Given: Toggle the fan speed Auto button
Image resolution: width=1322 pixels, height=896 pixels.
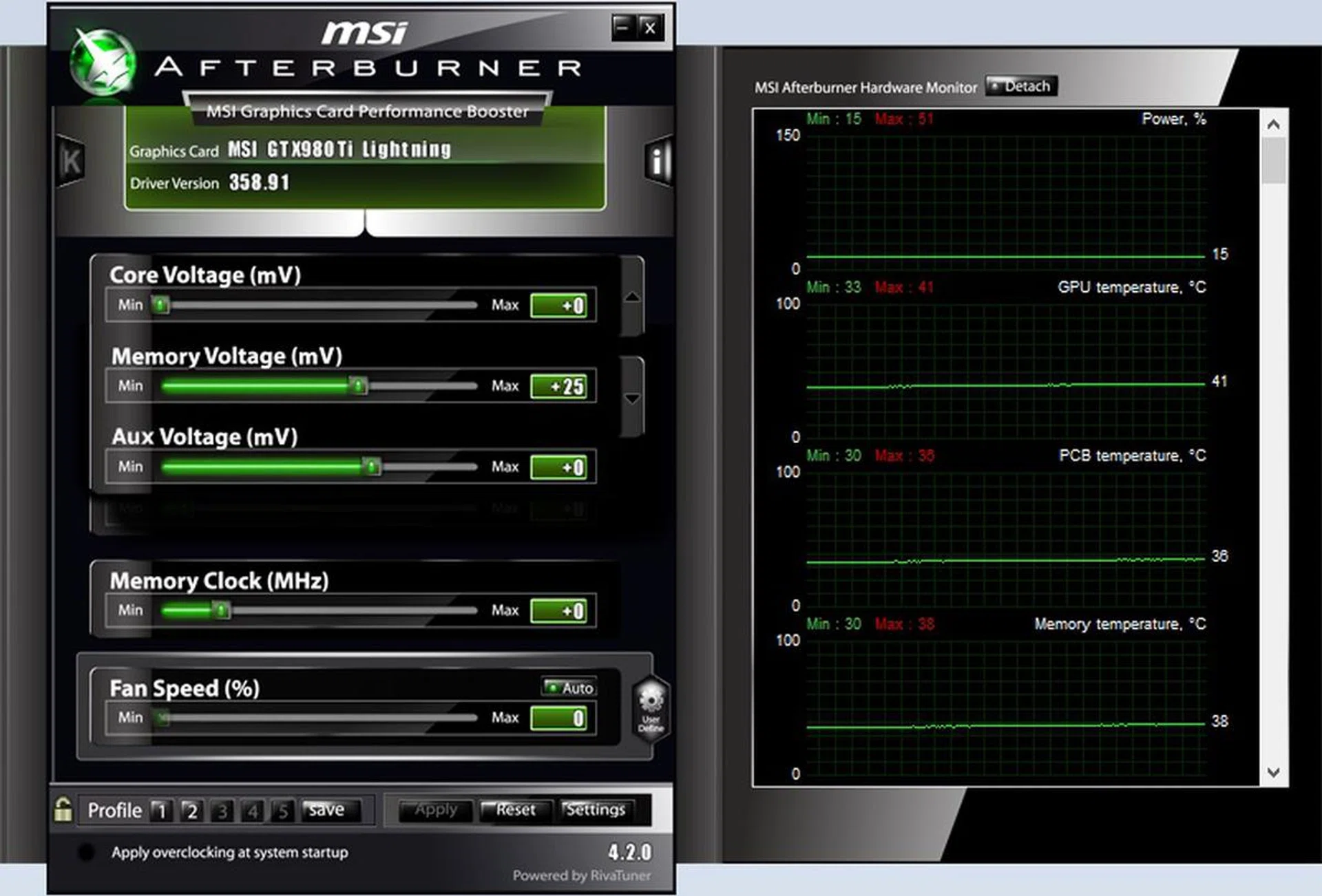Looking at the screenshot, I should click(569, 687).
